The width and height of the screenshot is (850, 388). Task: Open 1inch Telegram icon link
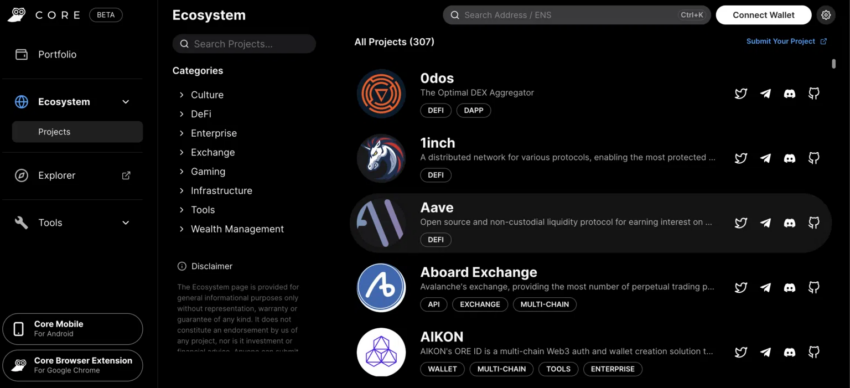(x=765, y=158)
